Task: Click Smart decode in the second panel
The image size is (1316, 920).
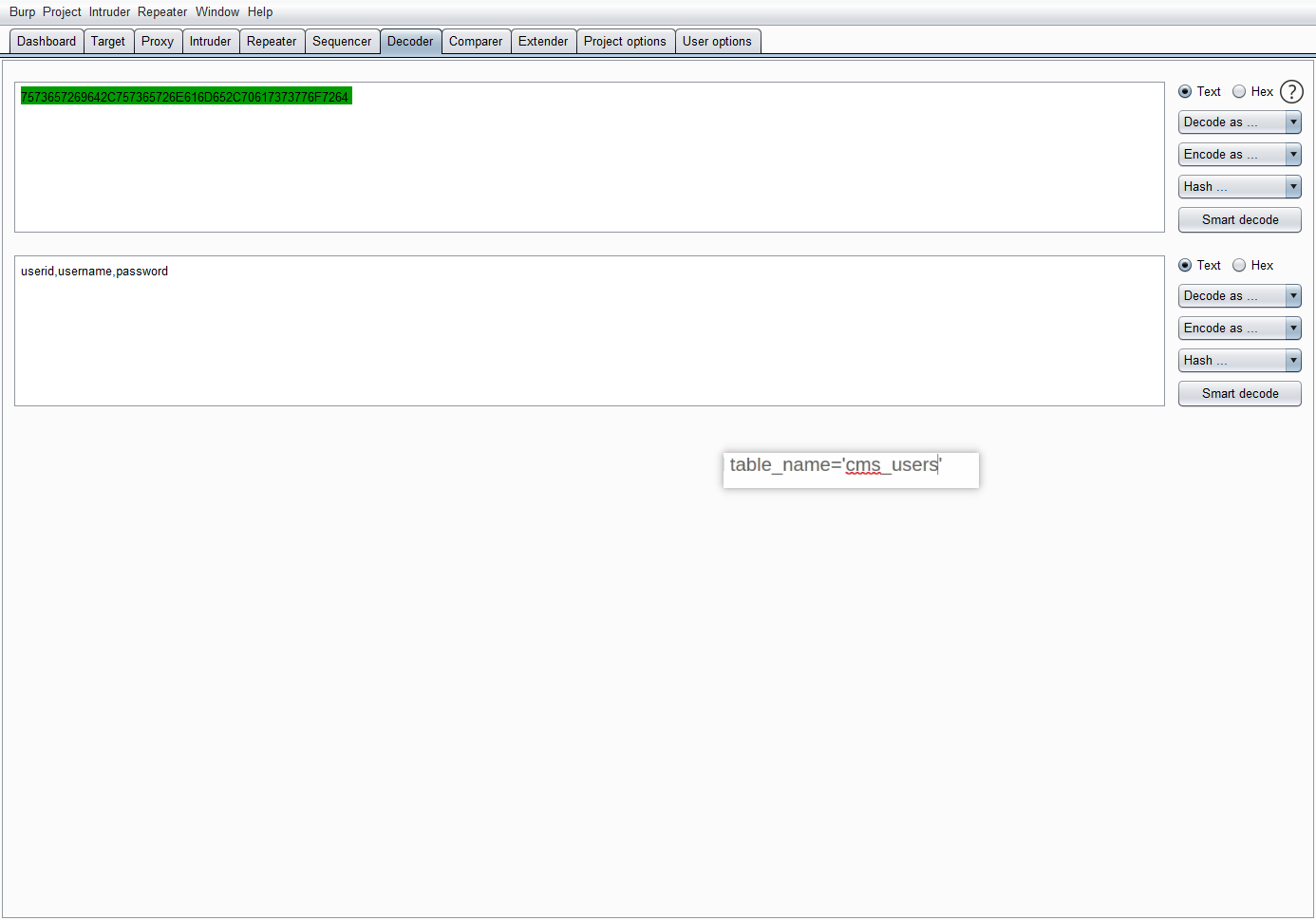Action: [x=1239, y=394]
